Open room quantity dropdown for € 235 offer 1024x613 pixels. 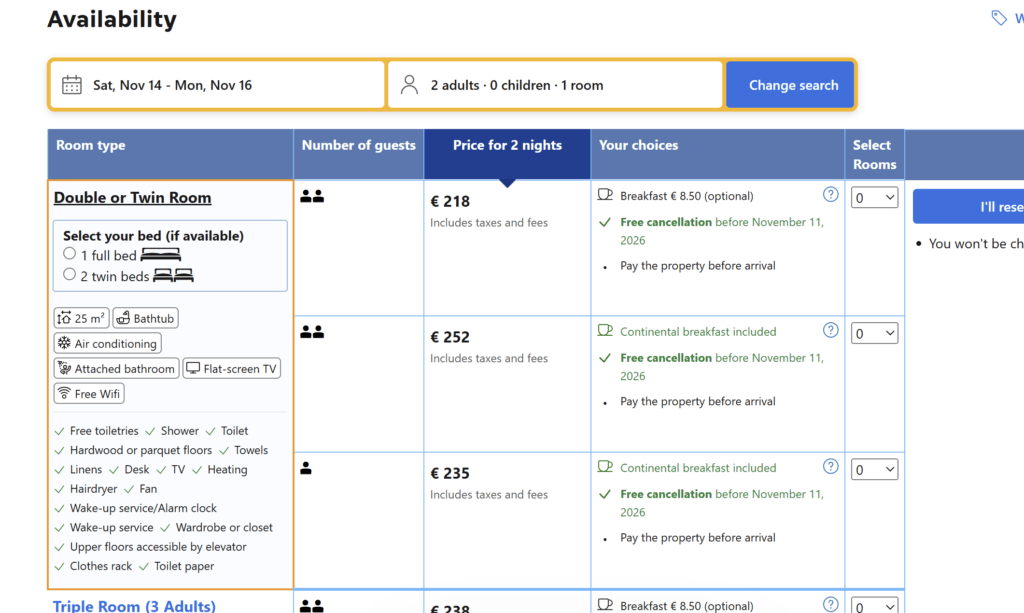click(x=875, y=470)
